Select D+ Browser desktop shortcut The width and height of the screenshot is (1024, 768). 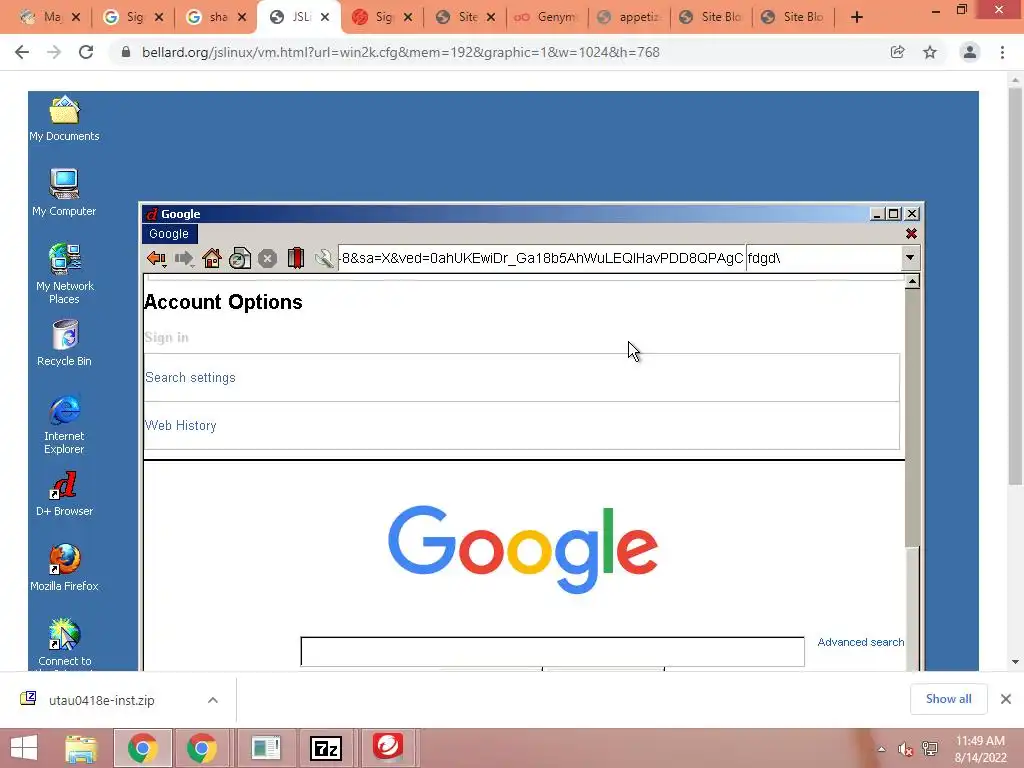coord(64,494)
